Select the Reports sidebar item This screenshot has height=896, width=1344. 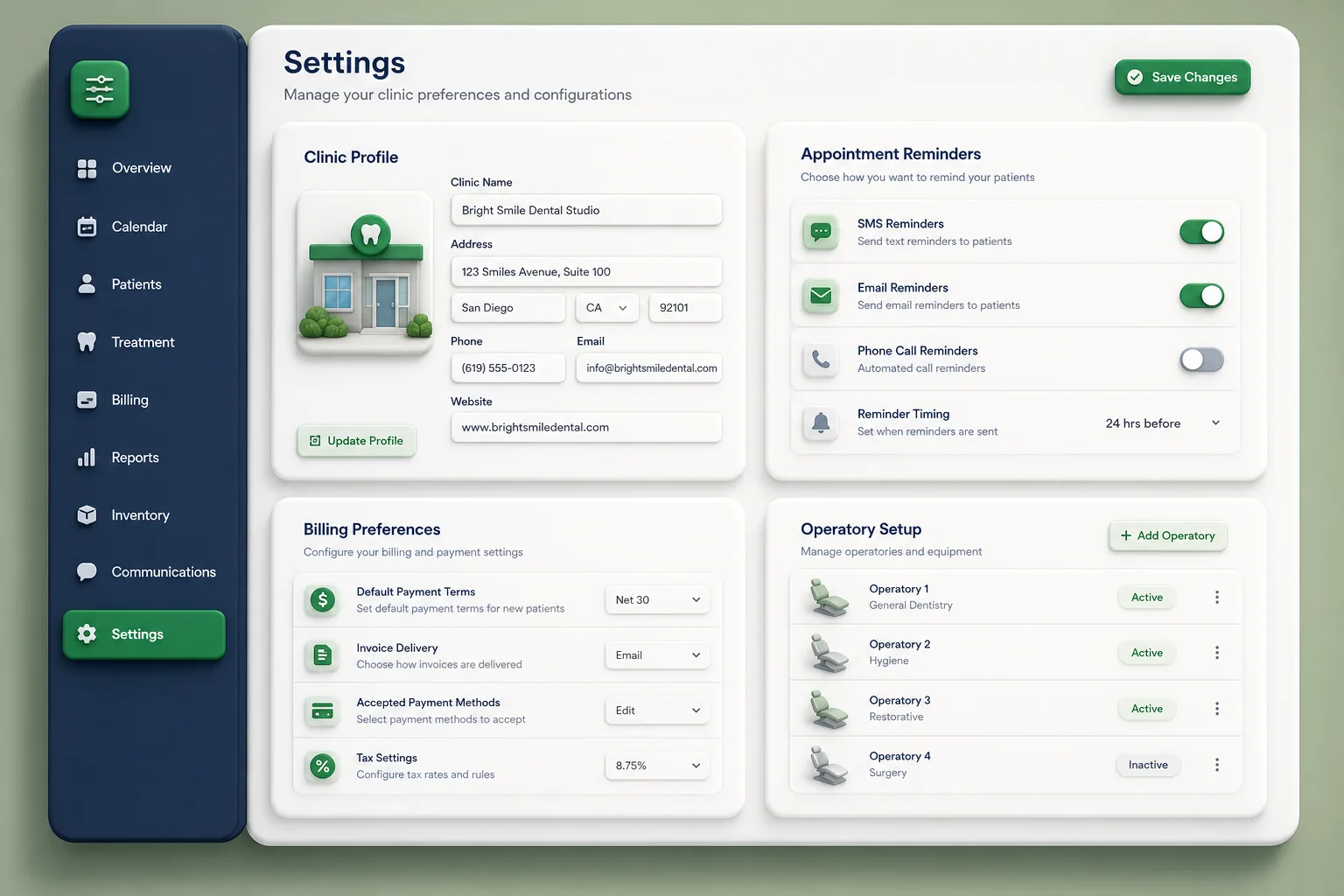[x=135, y=458]
